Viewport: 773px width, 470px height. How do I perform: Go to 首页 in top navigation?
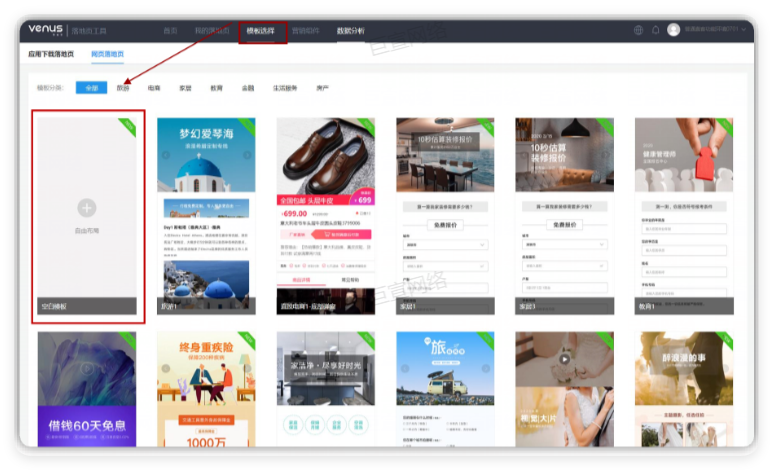tap(170, 31)
